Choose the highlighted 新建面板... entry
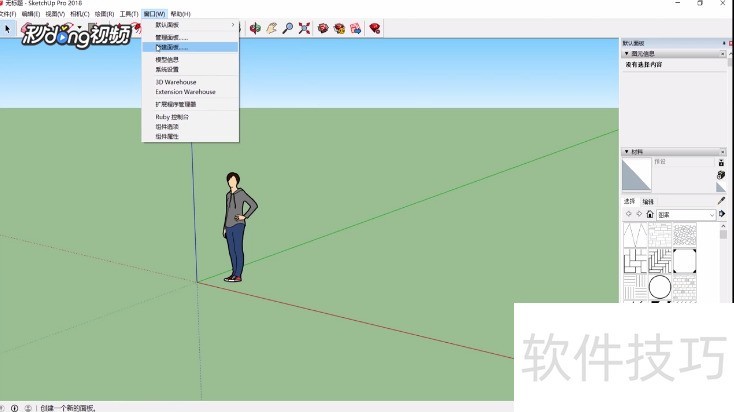 click(191, 47)
